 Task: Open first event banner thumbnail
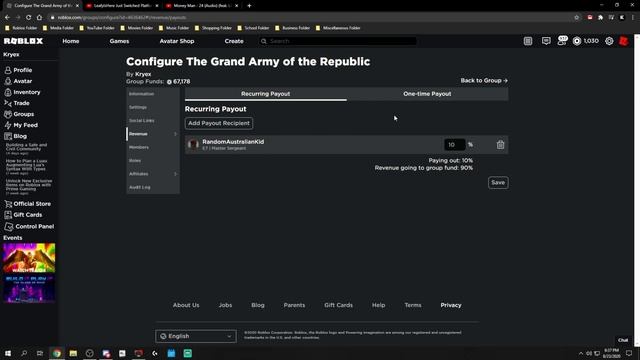click(29, 258)
